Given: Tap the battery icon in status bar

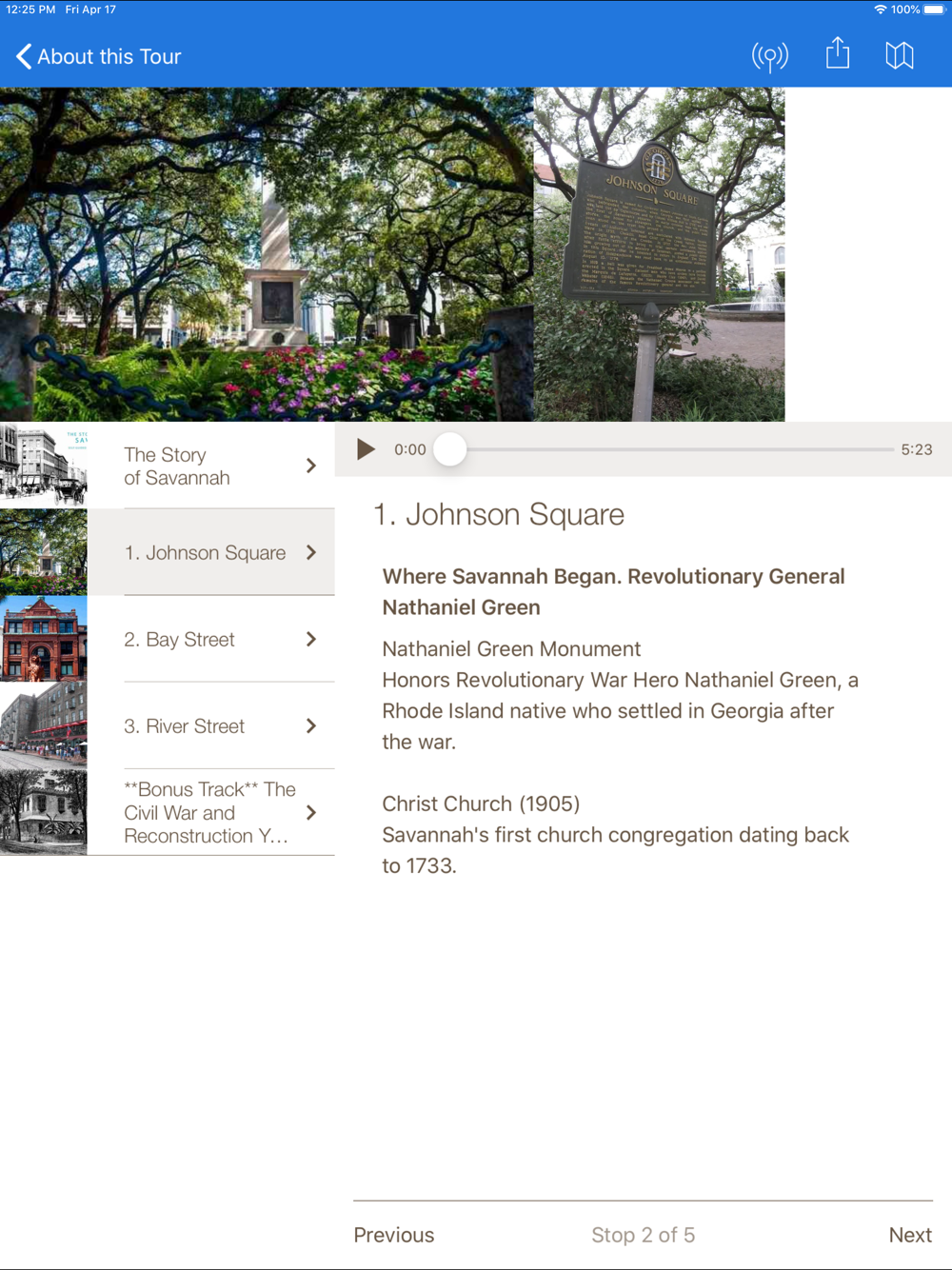Looking at the screenshot, I should [x=935, y=10].
